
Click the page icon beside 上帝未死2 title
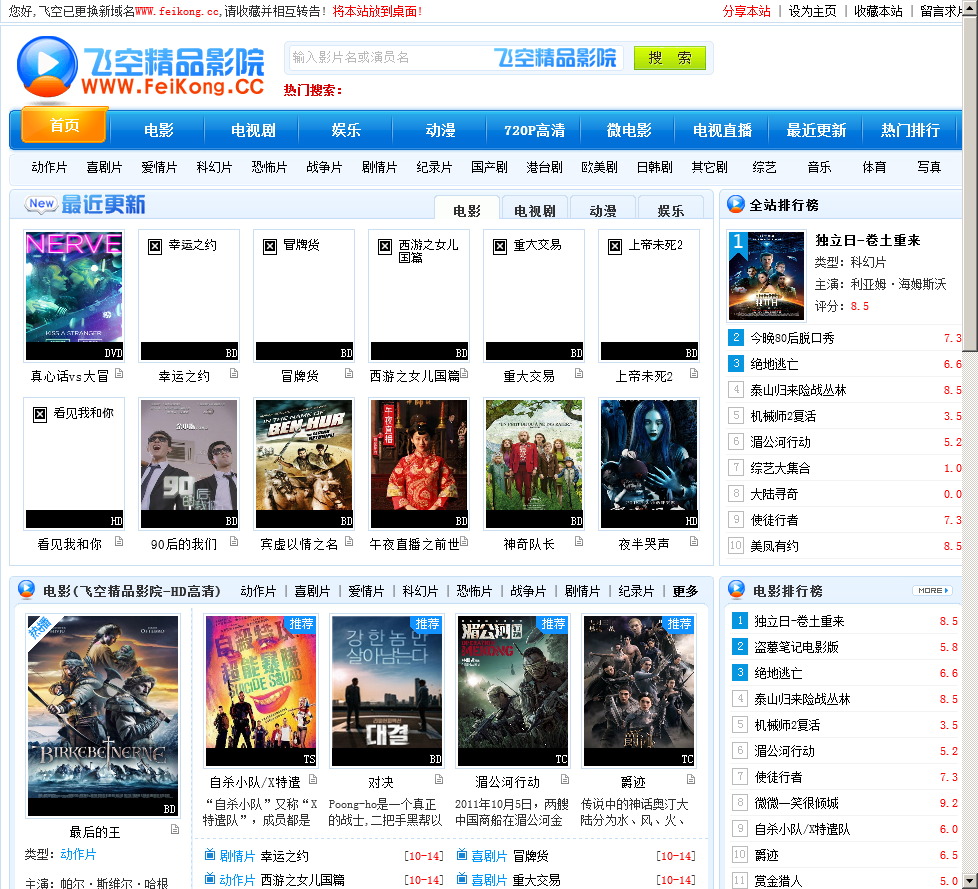tap(694, 374)
